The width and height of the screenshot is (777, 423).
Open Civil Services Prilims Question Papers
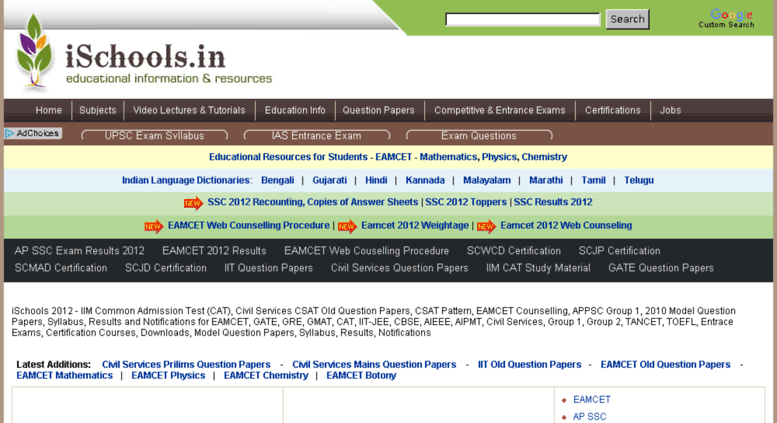click(x=186, y=365)
